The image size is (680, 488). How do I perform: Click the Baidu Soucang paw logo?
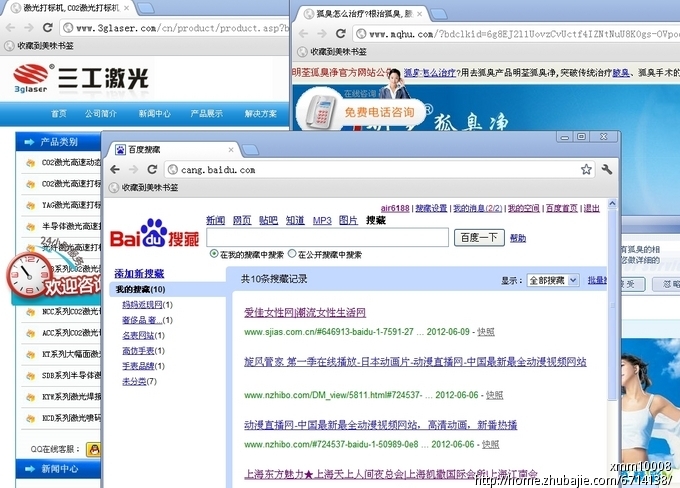point(154,233)
